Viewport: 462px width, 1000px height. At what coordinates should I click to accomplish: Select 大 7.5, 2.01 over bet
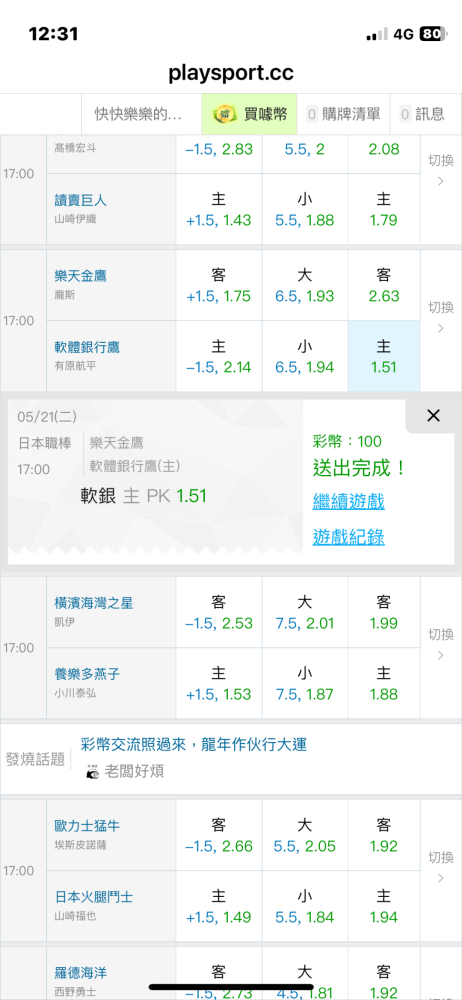click(x=304, y=612)
